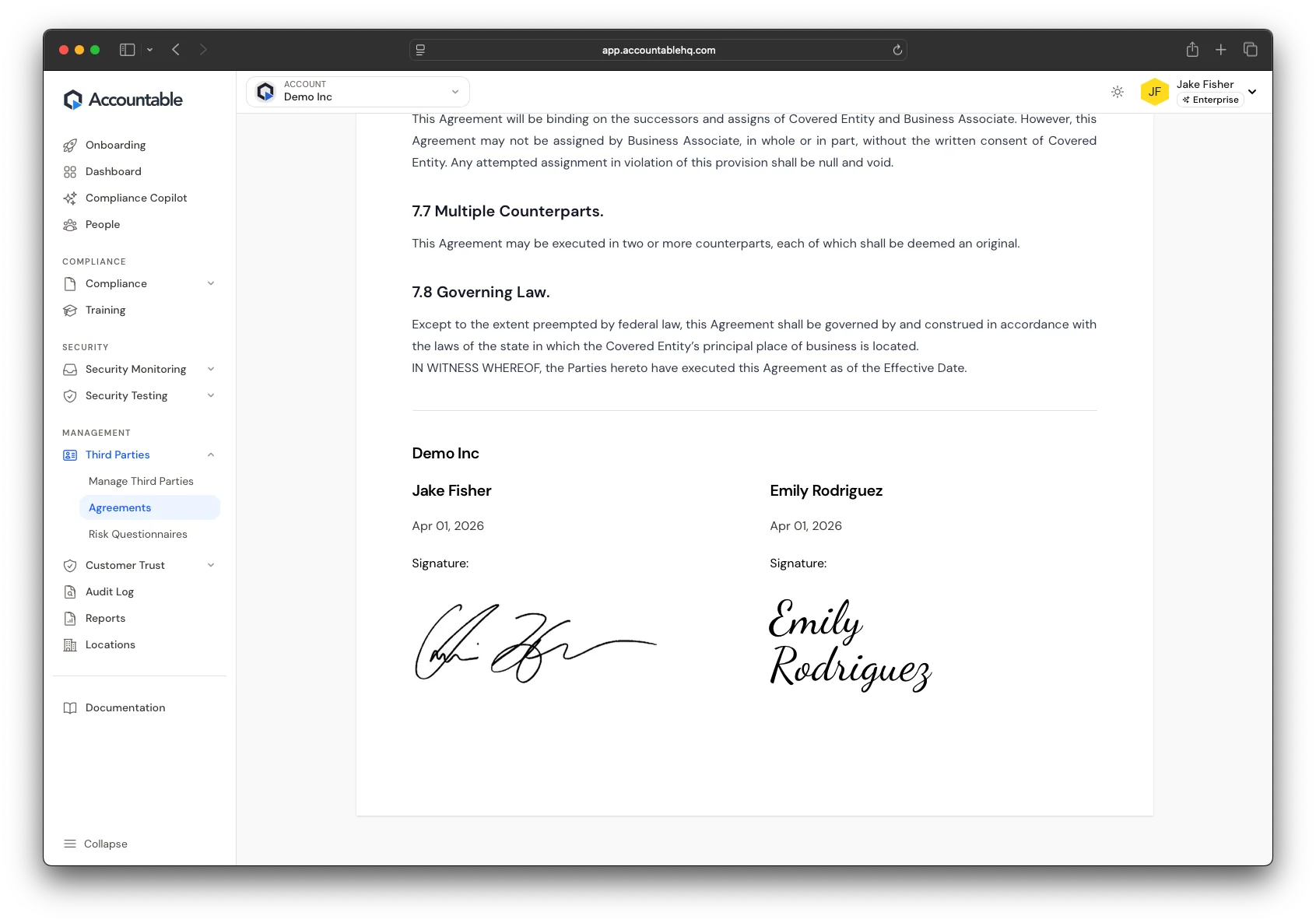Collapse the Third Parties chevron
Screen dimensions: 1316x923
(x=211, y=455)
